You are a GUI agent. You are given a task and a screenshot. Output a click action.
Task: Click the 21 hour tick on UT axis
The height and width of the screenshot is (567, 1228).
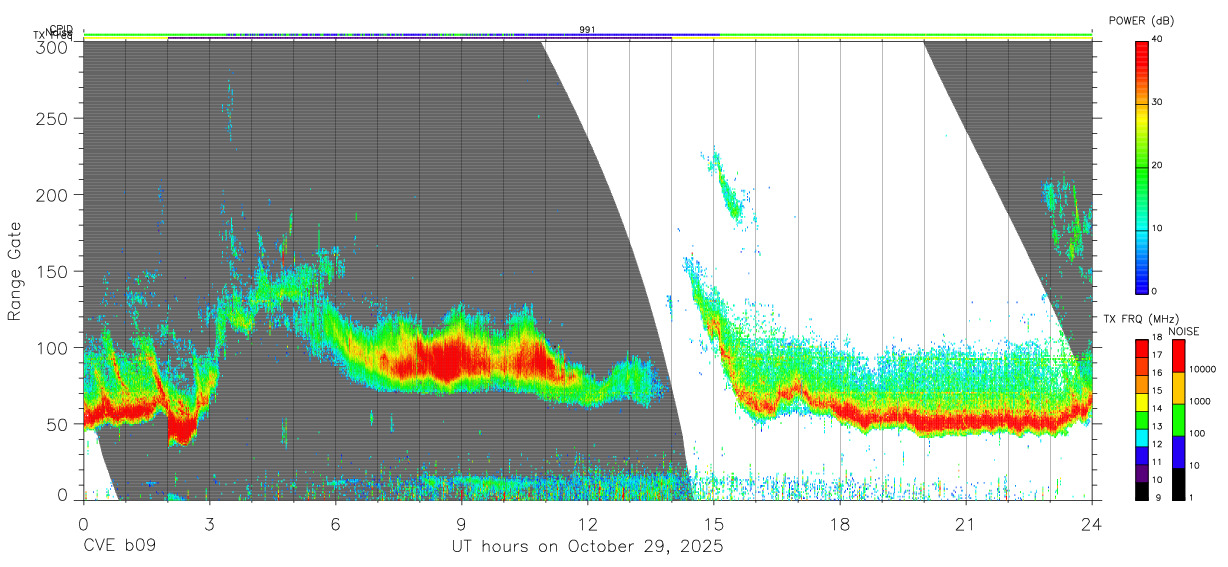tap(966, 523)
